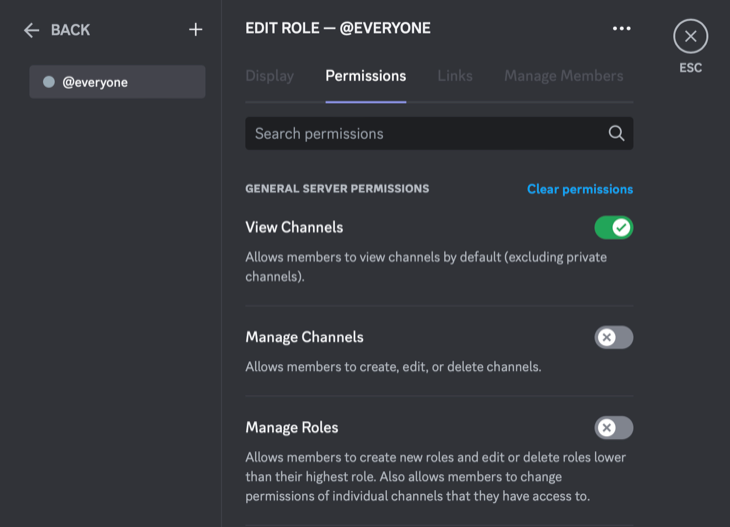730x527 pixels.
Task: Click 'Allows members to create, edit, or delete channels' text
Action: (x=393, y=367)
